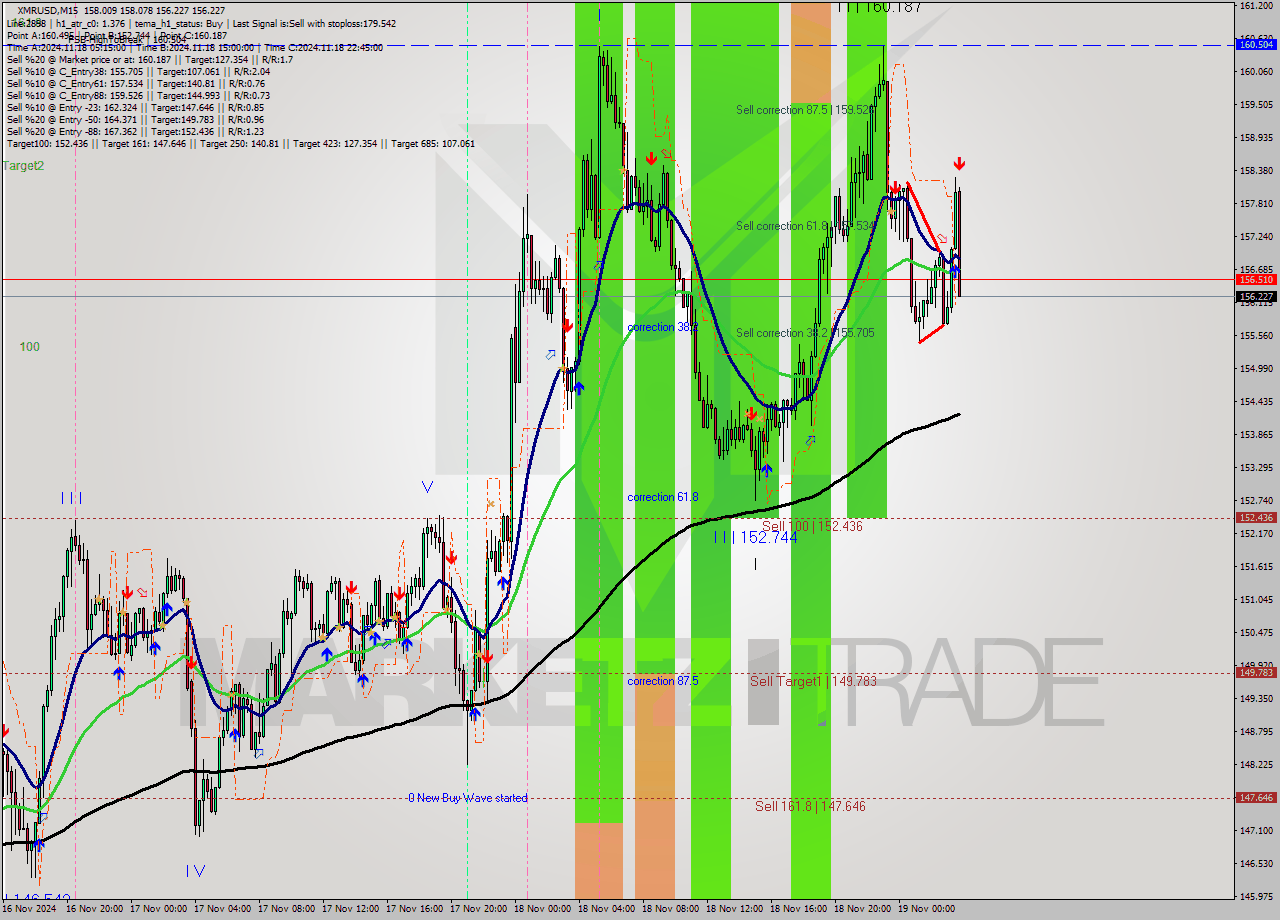Click '19 Nov 00:00' on time axis
The width and height of the screenshot is (1280, 920).
click(x=926, y=909)
